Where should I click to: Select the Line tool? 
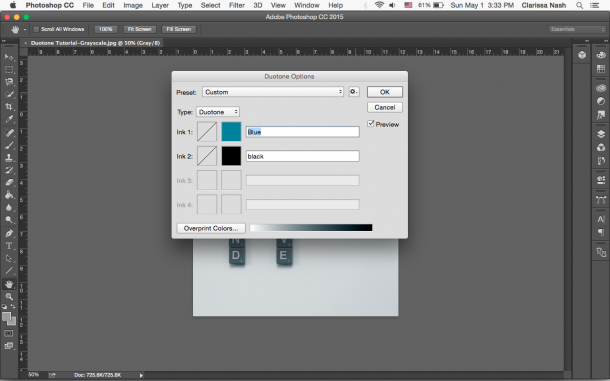click(x=9, y=271)
